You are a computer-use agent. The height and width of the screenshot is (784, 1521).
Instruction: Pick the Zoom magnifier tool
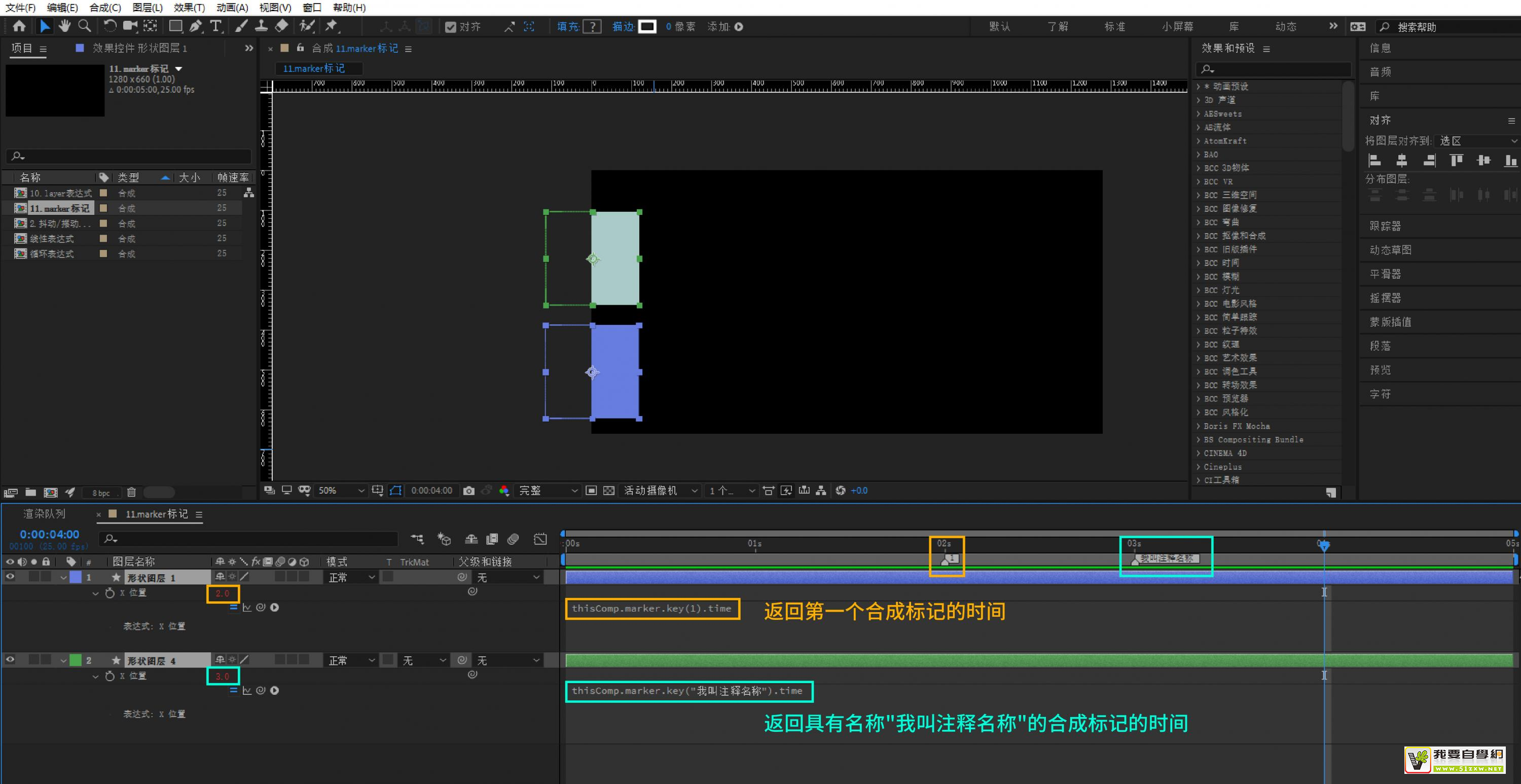[85, 26]
